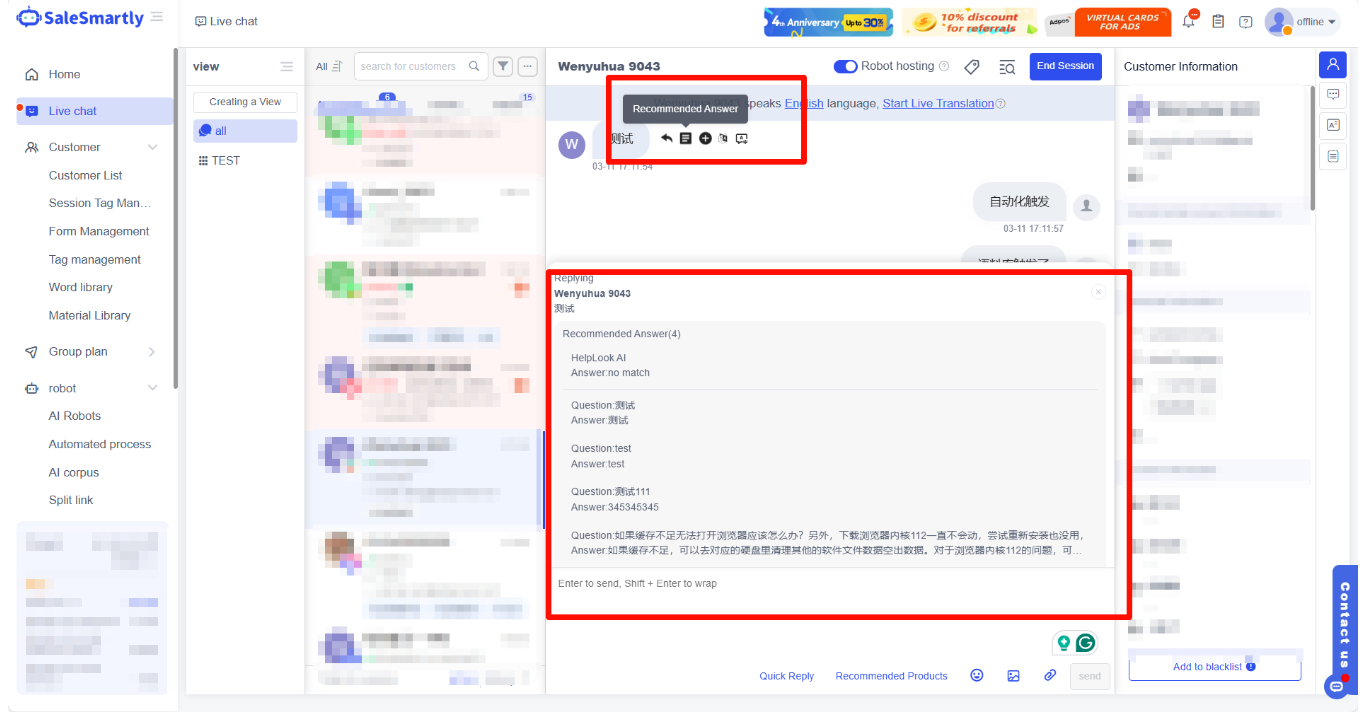Open AI Robots
This screenshot has width=1364, height=718.
click(x=75, y=416)
